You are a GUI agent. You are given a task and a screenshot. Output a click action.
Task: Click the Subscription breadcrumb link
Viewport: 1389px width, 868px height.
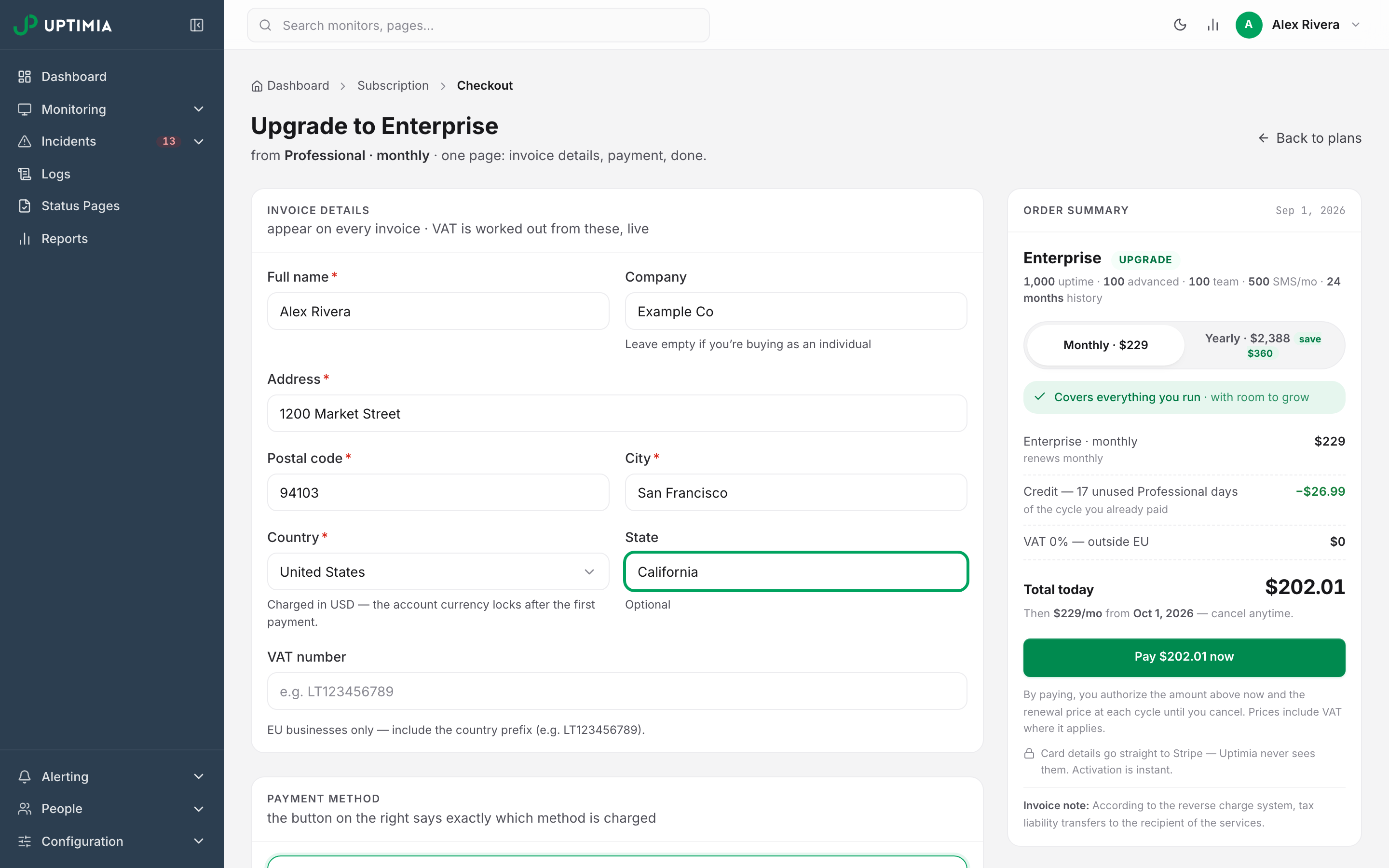click(x=393, y=85)
